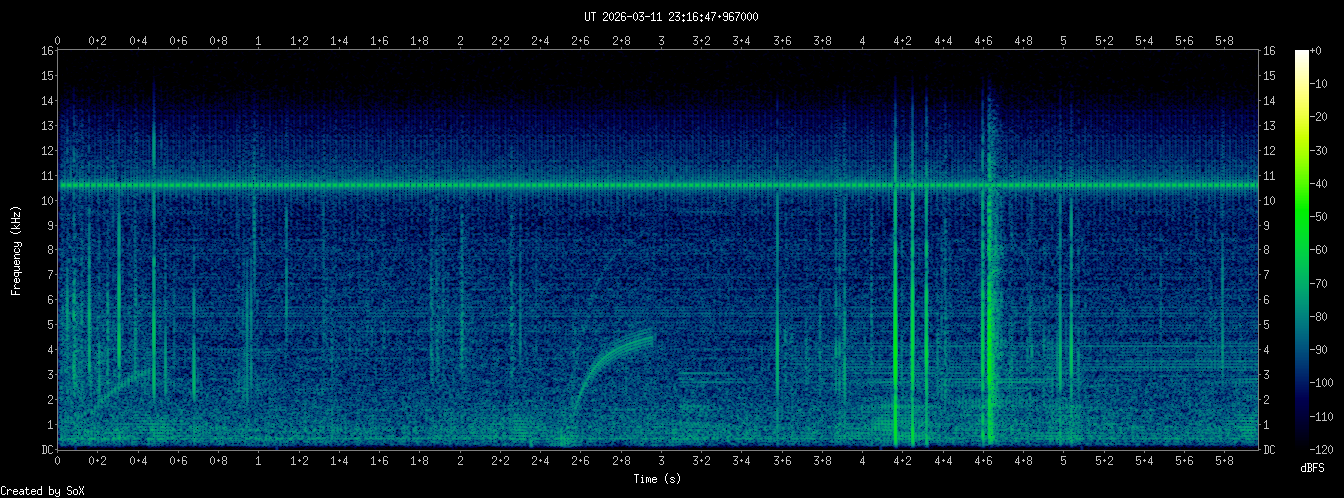Viewport: 1344px width, 498px height.
Task: Click the 2 second tick on top time axis
Action: pyautogui.click(x=460, y=41)
